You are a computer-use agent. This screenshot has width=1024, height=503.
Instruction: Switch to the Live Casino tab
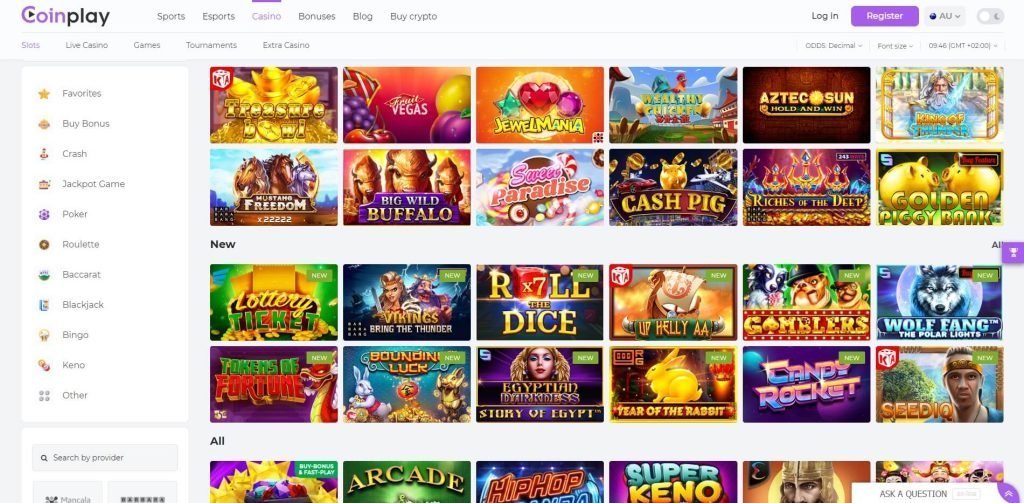(x=87, y=45)
